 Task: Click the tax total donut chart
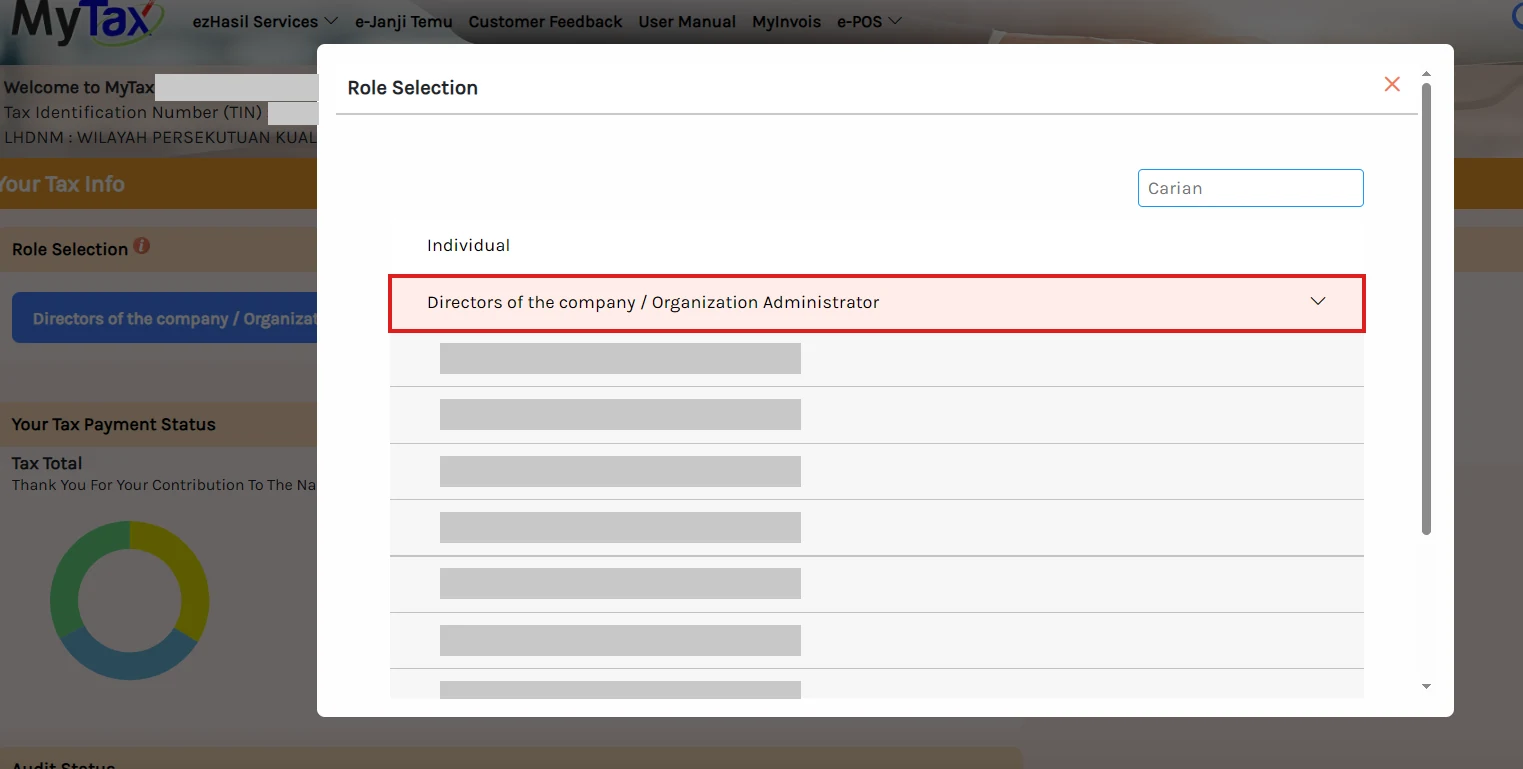pos(130,600)
